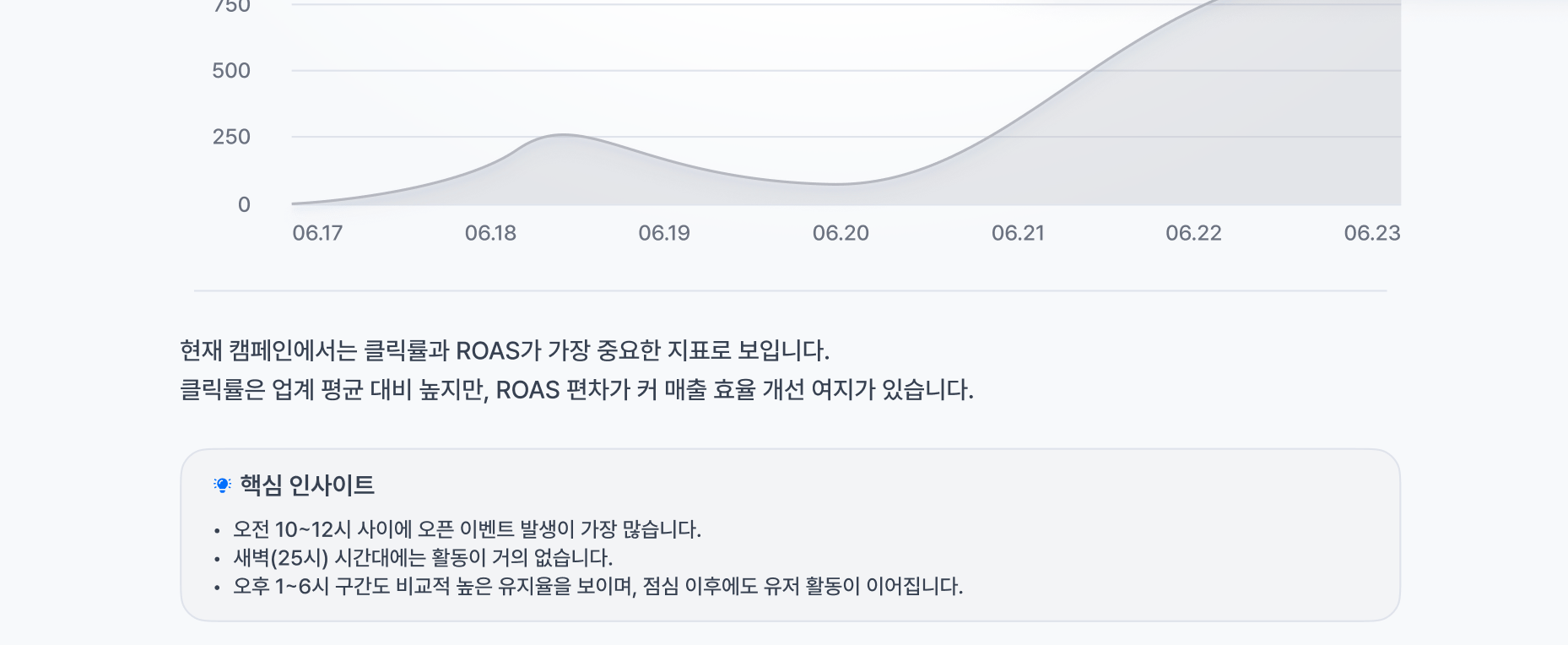
Task: Click the small chart peak after 06.18
Action: (x=562, y=135)
